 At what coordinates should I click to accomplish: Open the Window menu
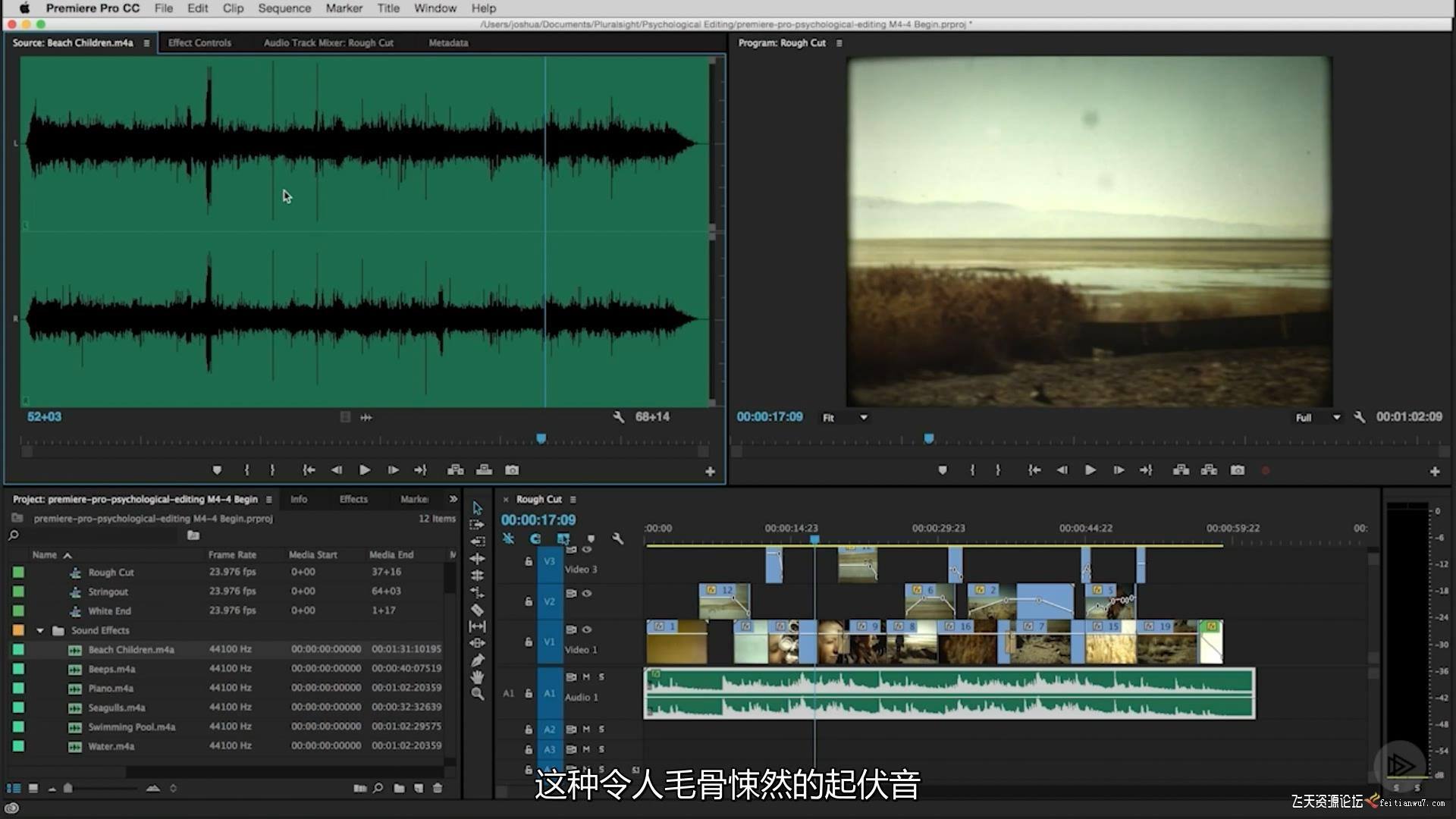pyautogui.click(x=435, y=8)
